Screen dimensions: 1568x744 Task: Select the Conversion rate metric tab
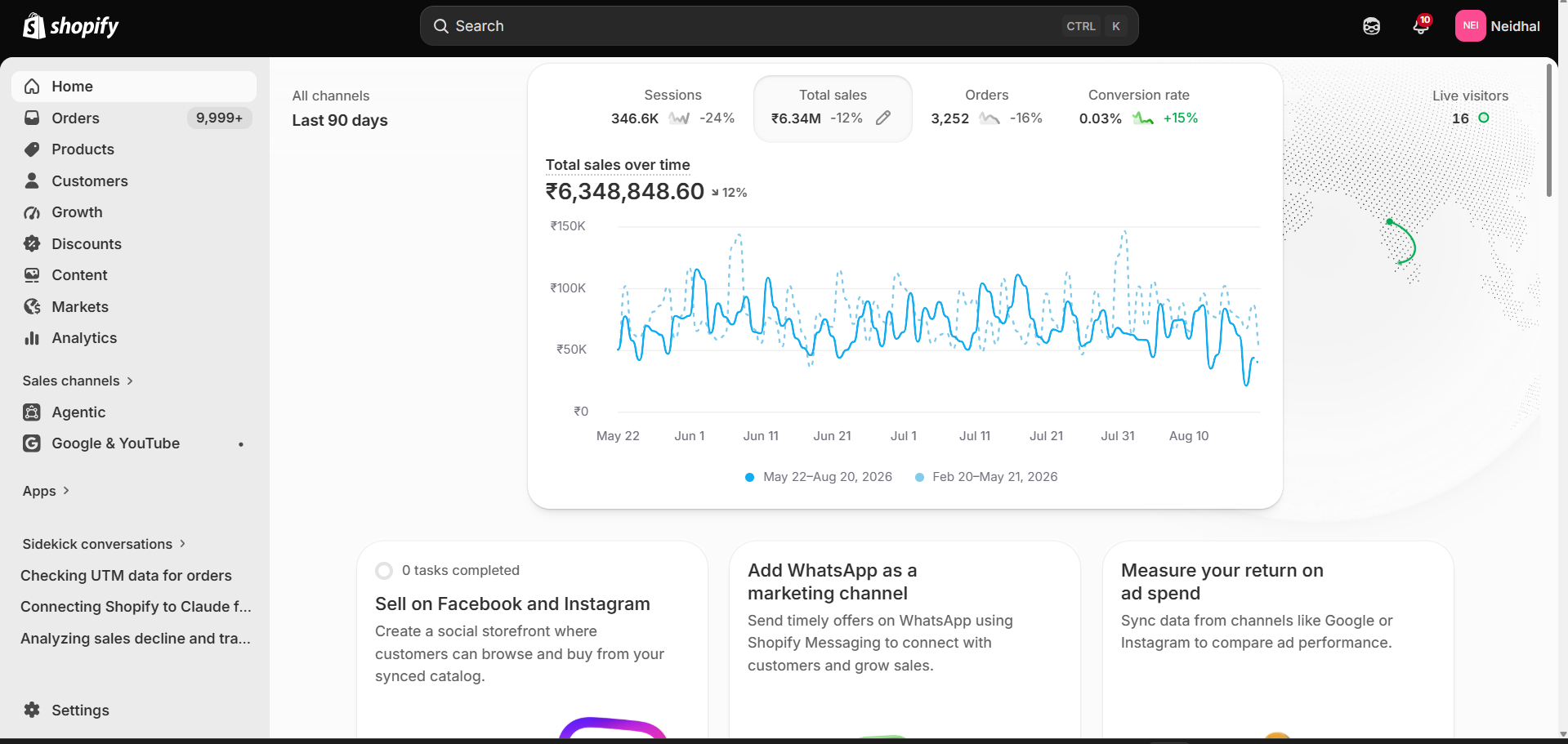pyautogui.click(x=1138, y=107)
